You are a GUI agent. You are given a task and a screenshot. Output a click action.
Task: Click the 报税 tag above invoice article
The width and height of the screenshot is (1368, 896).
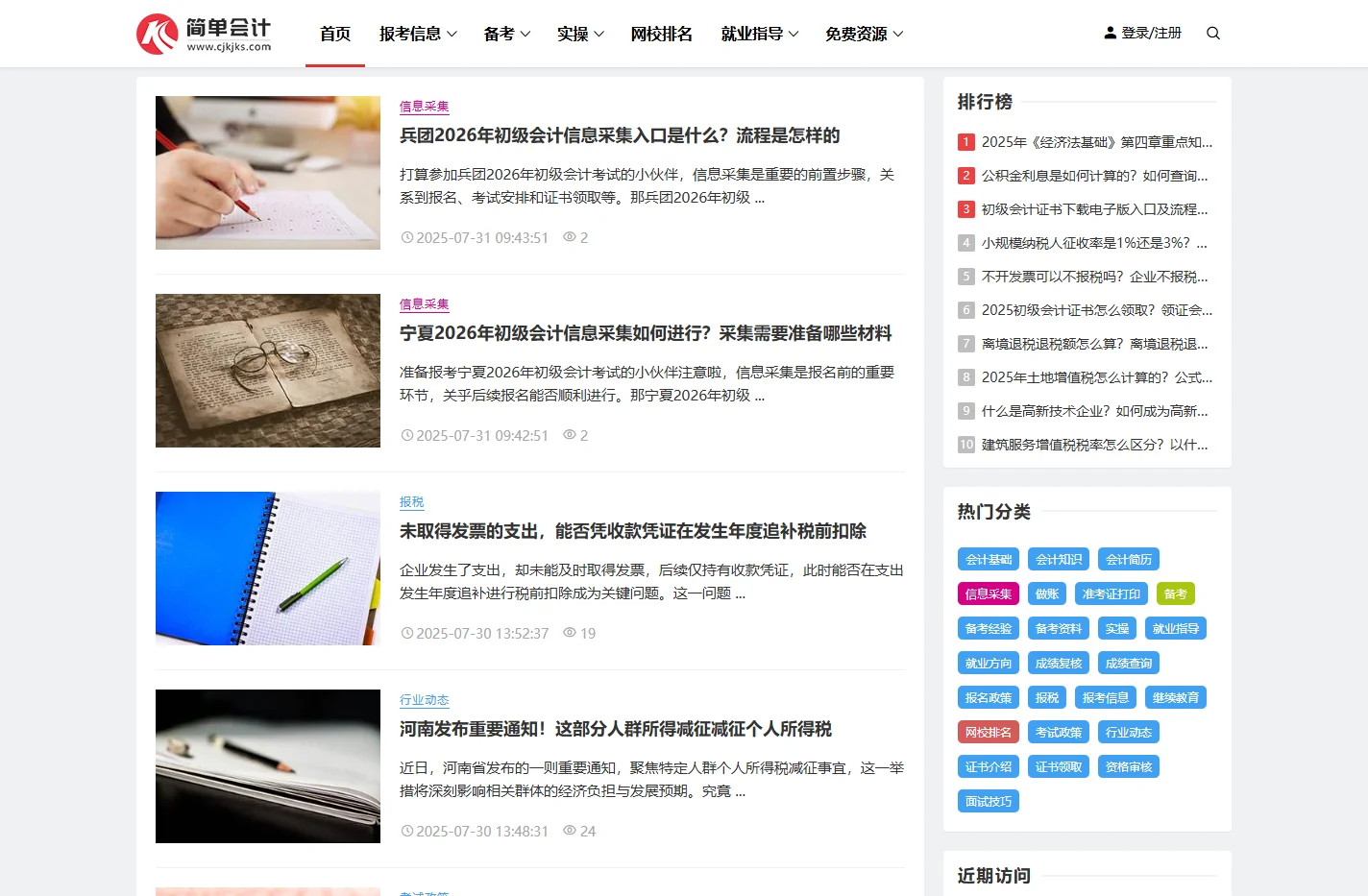click(412, 502)
